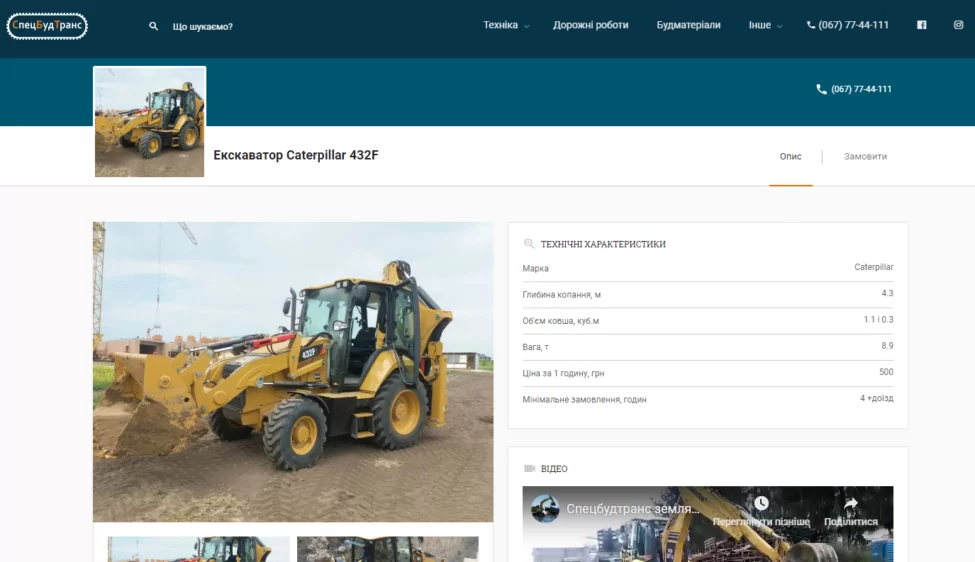This screenshot has width=975, height=562.
Task: Click the Share arrow icon on video
Action: [850, 504]
